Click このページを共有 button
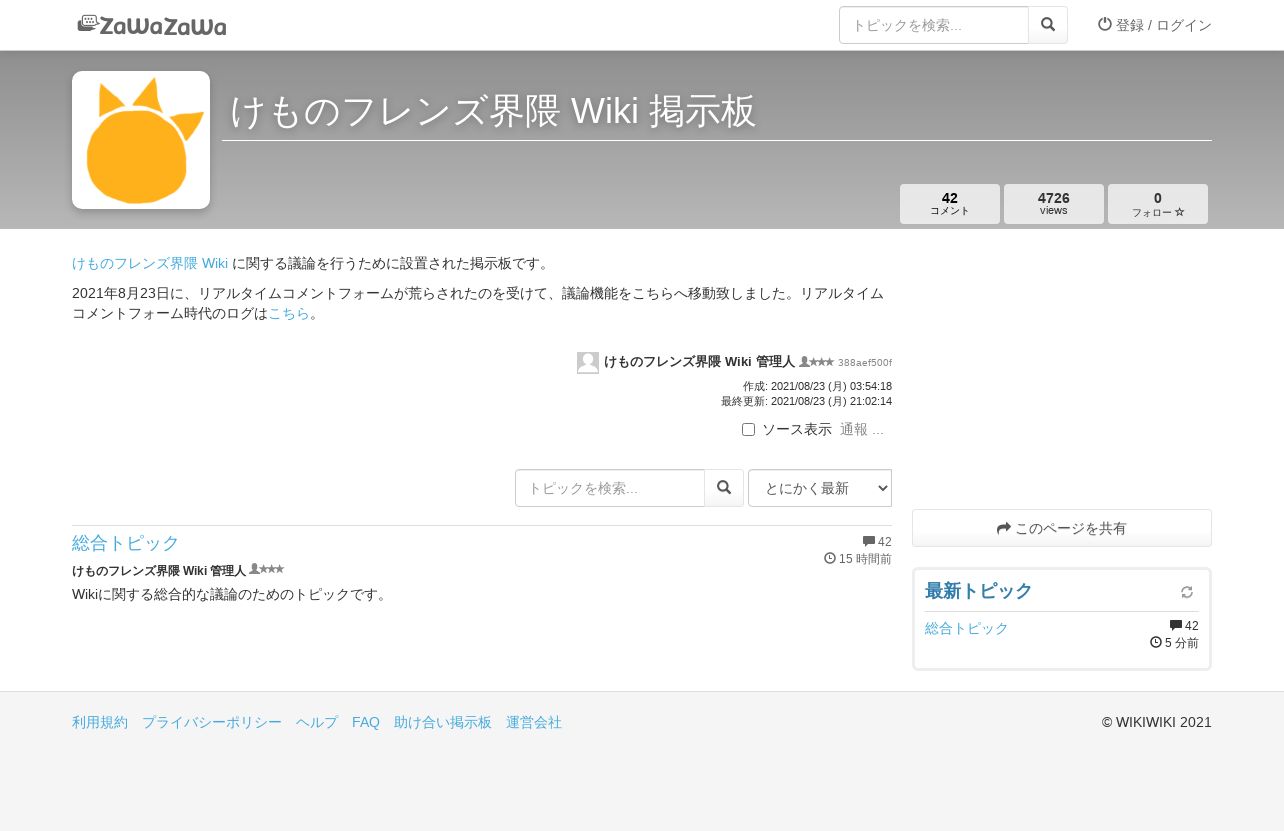Screen dimensions: 1284x831 (x=1062, y=528)
